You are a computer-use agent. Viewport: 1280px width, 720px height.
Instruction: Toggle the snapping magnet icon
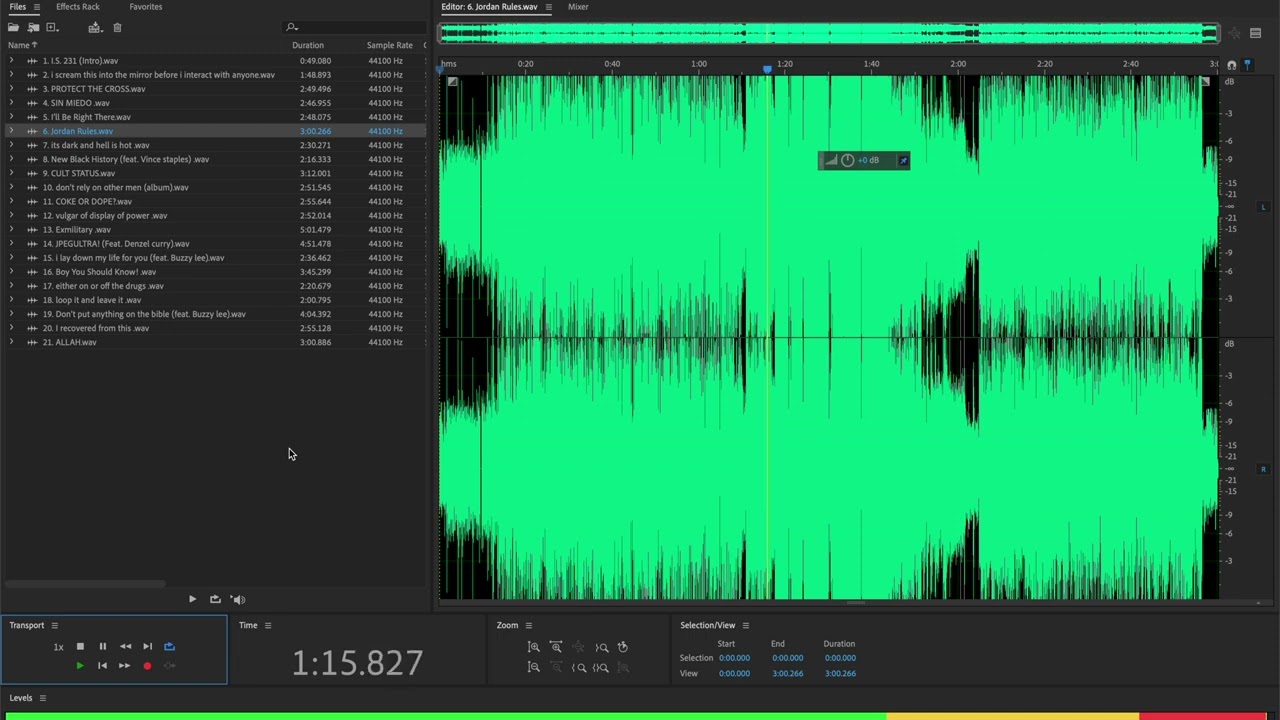pyautogui.click(x=1232, y=65)
